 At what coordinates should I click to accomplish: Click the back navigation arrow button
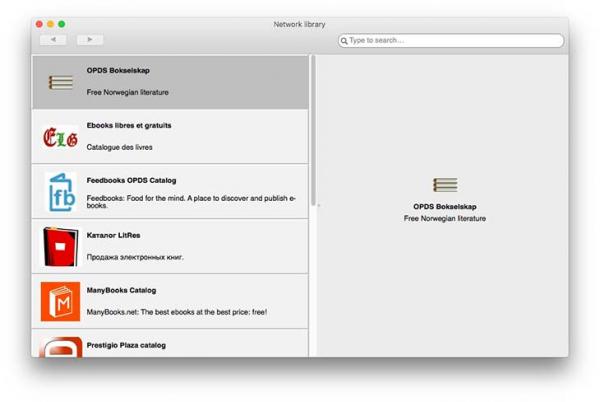tap(53, 39)
